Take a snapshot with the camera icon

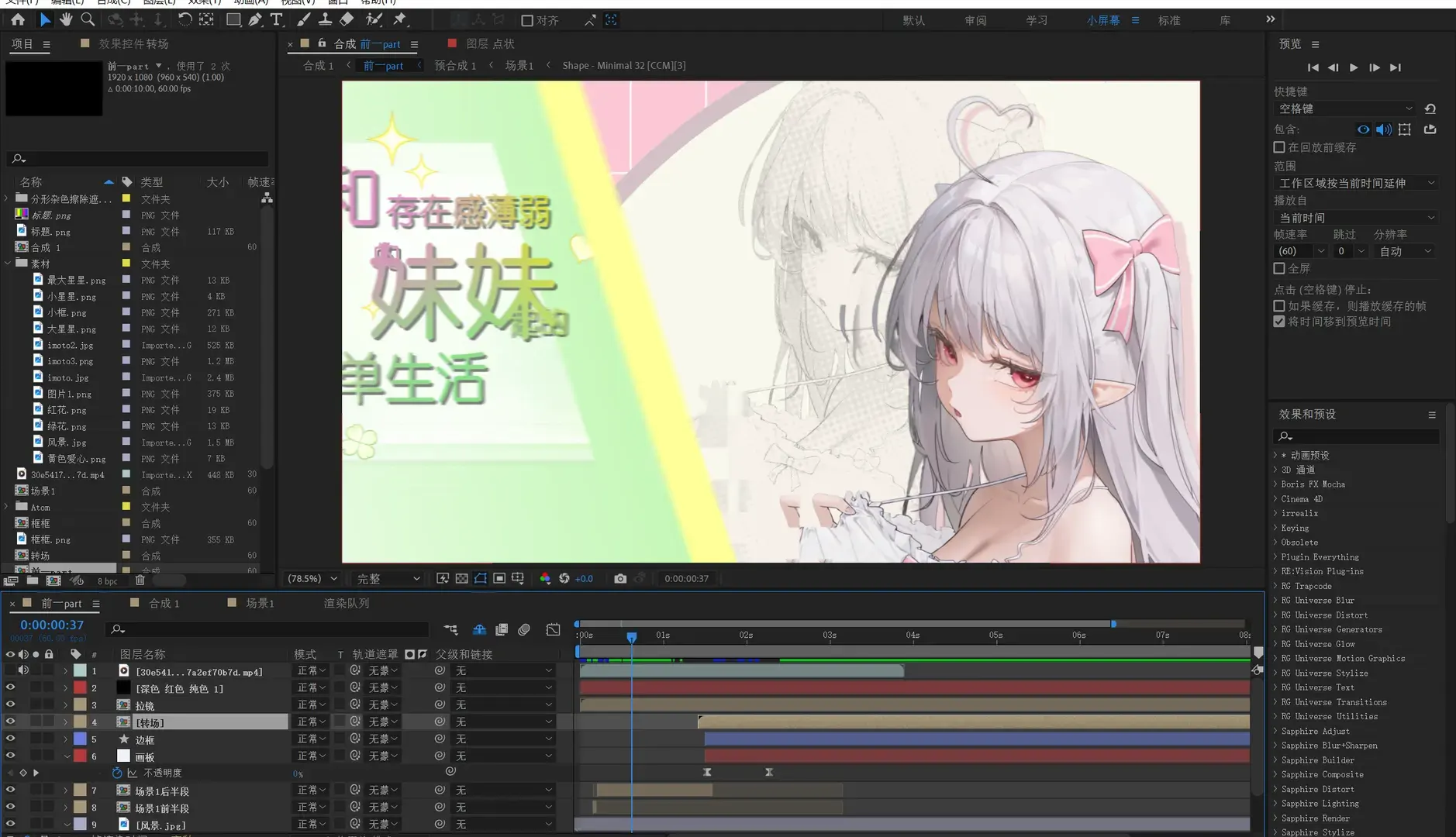click(x=620, y=578)
